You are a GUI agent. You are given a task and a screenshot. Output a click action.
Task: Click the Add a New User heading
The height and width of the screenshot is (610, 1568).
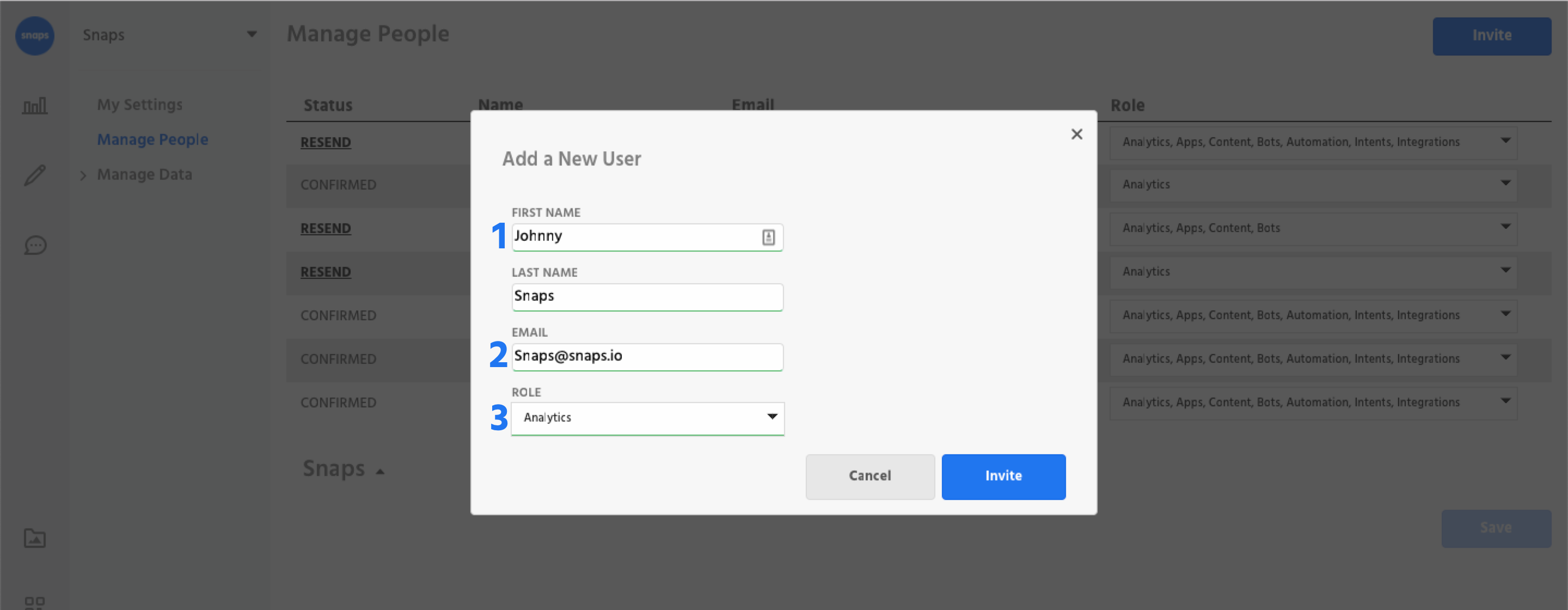point(572,159)
